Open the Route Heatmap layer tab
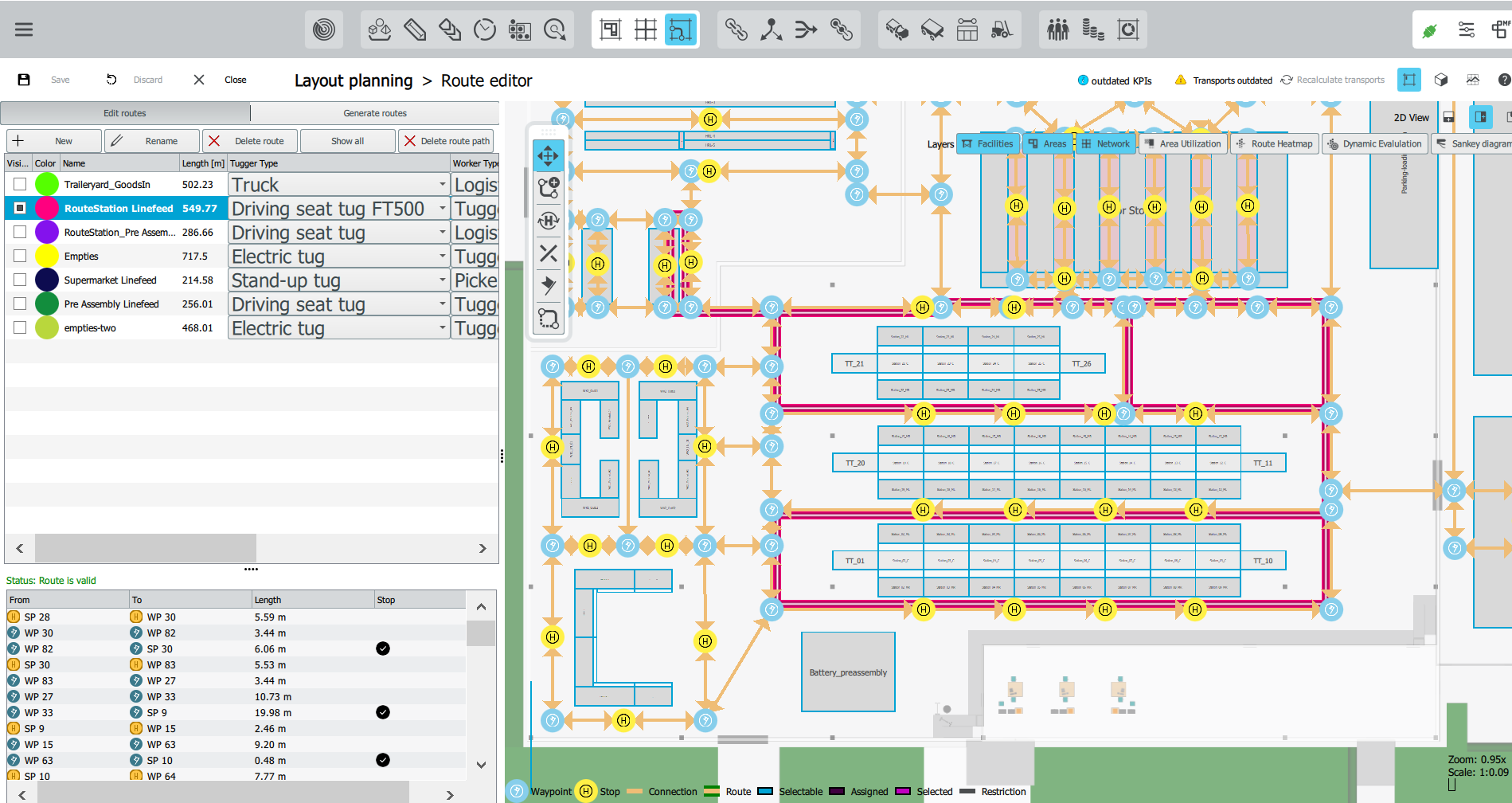The height and width of the screenshot is (803, 1512). [1274, 143]
